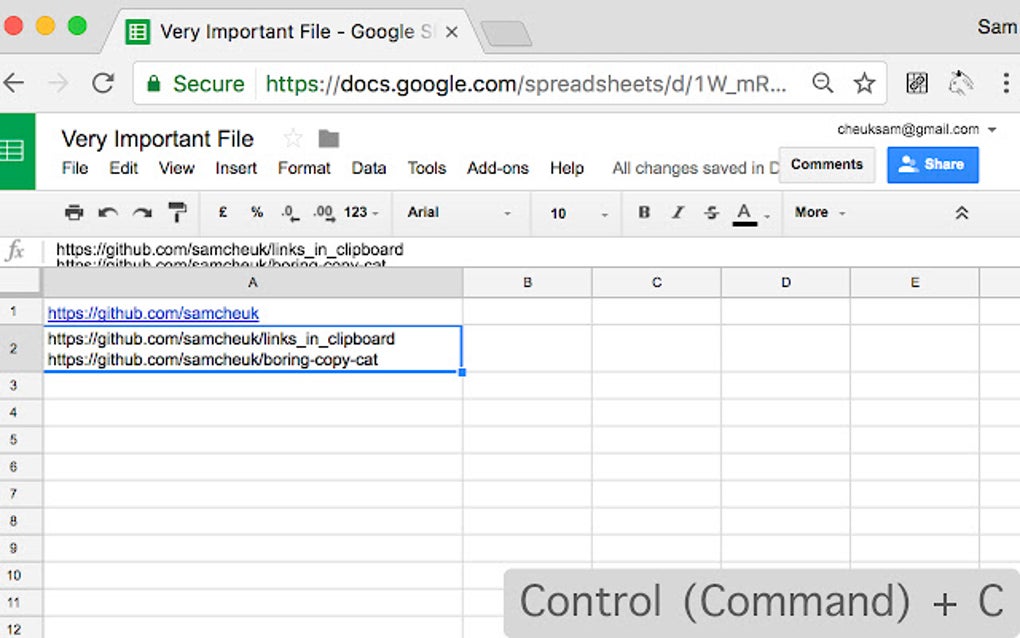Click the link clipboard extension icon
The image size is (1020, 638).
917,83
